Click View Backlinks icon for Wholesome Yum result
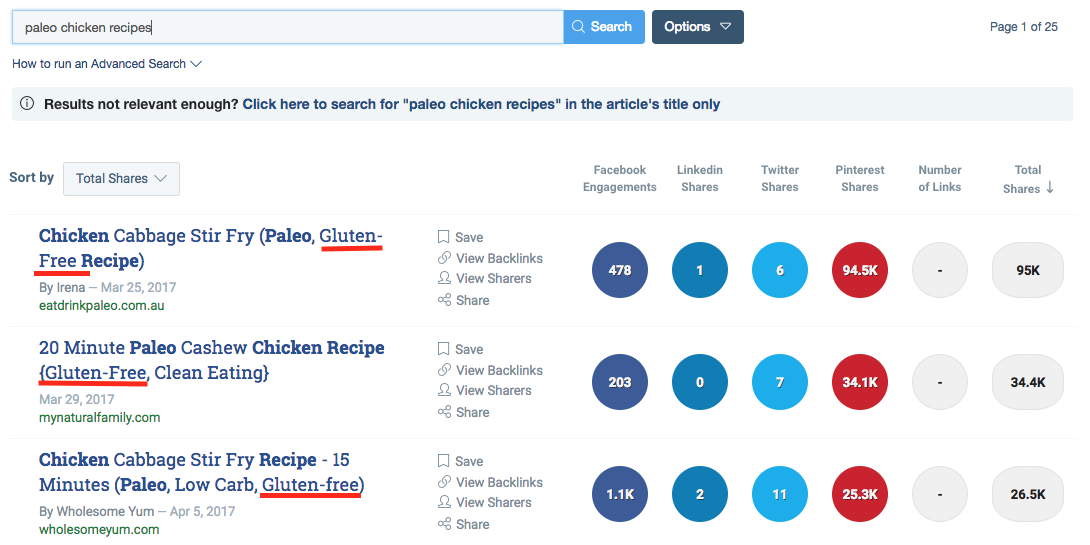Image resolution: width=1090 pixels, height=545 pixels. pyautogui.click(x=444, y=482)
